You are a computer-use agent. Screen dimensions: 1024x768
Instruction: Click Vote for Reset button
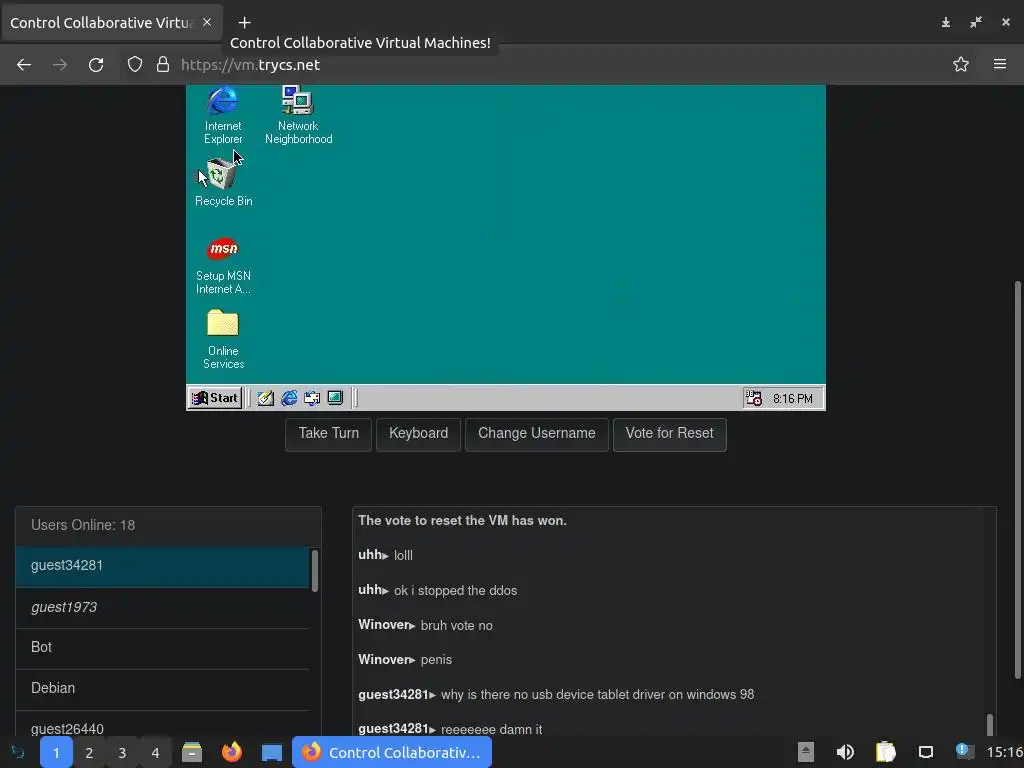[669, 434]
